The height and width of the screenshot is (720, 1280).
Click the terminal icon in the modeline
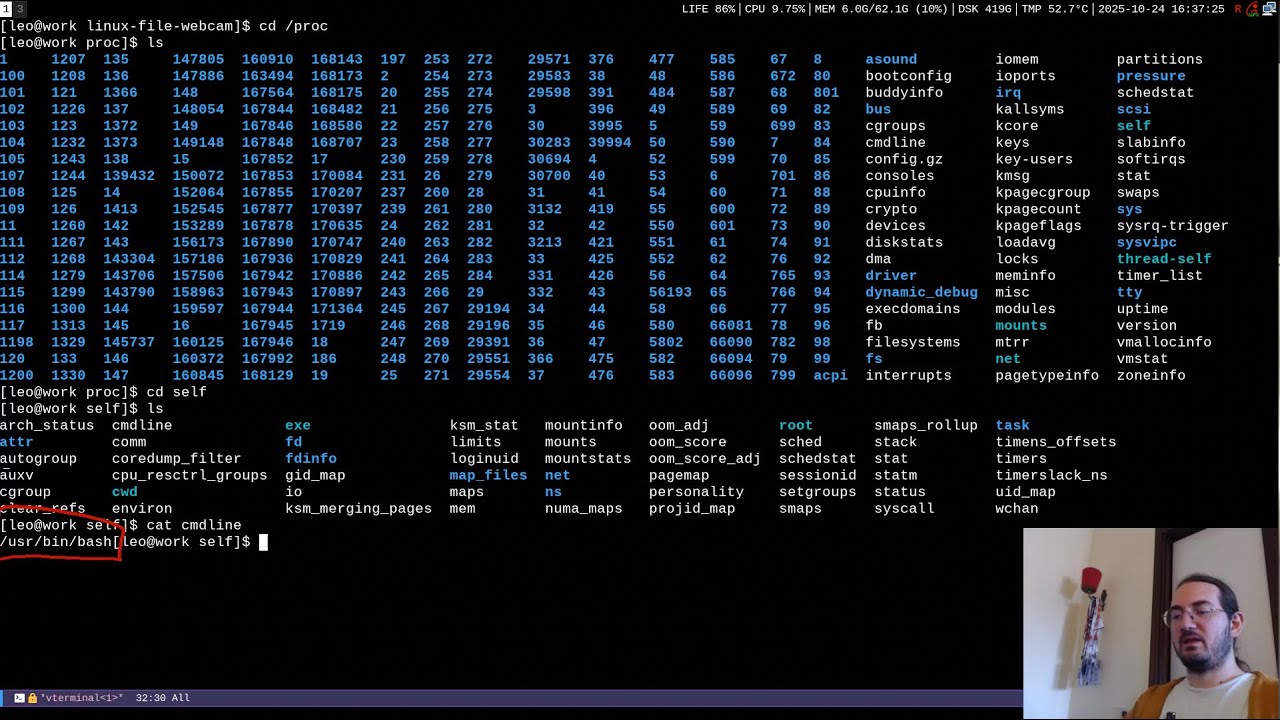pyautogui.click(x=19, y=698)
